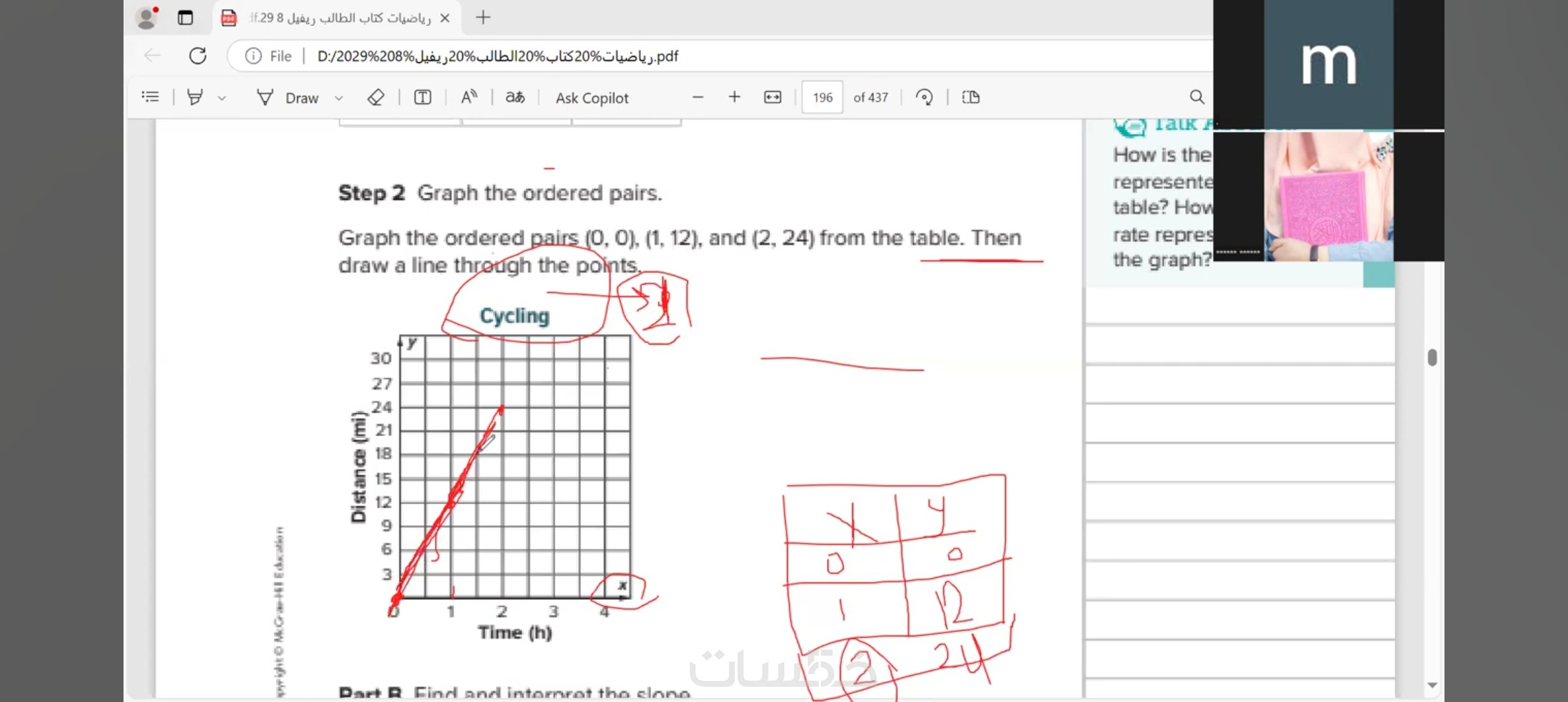1568x702 pixels.
Task: Refresh the PDF page
Action: [x=198, y=56]
